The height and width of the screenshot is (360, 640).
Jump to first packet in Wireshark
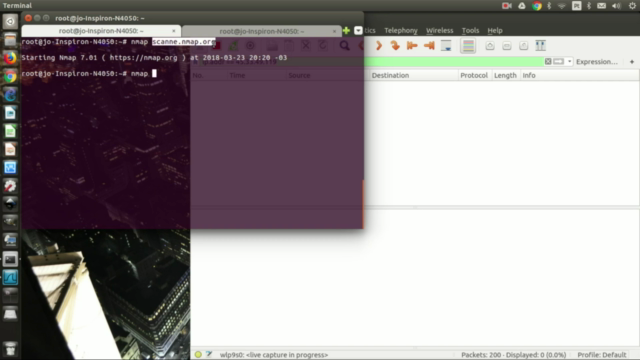pos(412,46)
